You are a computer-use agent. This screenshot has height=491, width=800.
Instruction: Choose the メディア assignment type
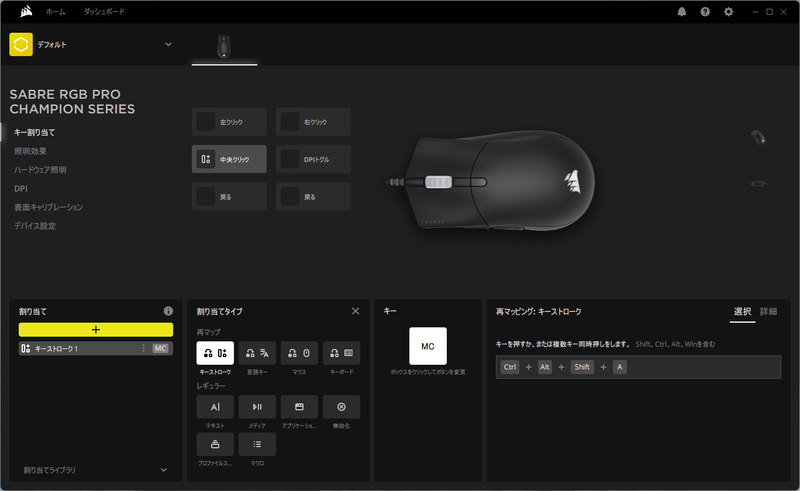tap(257, 407)
